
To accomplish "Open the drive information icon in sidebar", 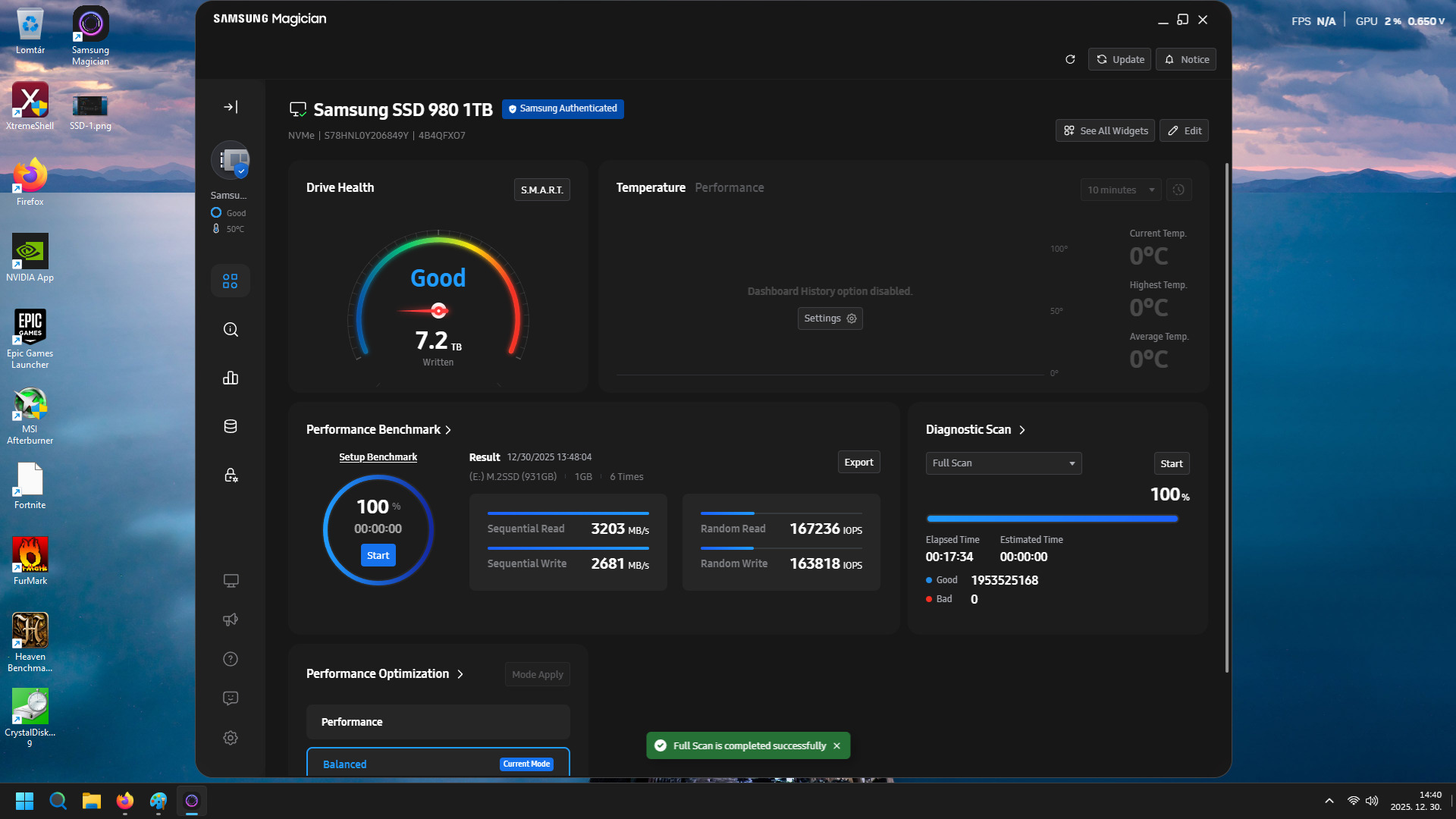I will click(x=231, y=329).
